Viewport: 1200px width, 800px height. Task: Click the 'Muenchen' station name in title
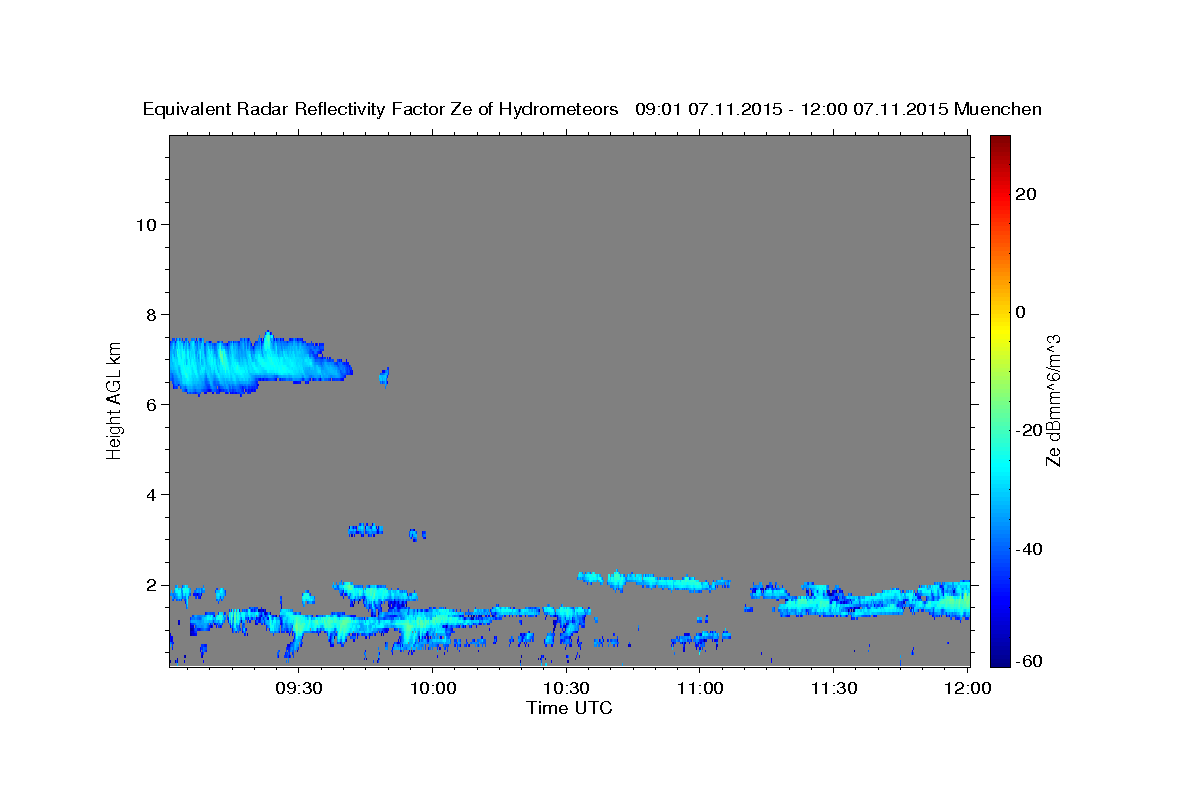998,109
